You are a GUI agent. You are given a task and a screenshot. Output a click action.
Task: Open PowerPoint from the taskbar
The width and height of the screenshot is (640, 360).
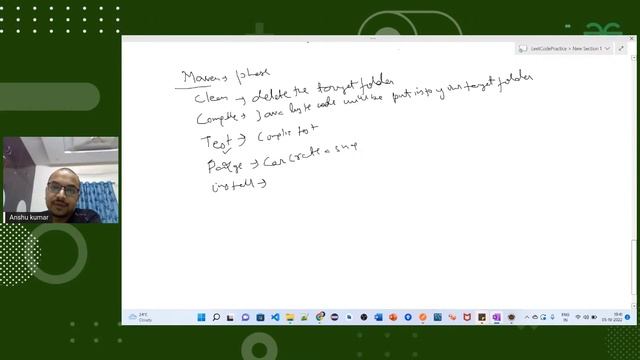[x=393, y=317]
